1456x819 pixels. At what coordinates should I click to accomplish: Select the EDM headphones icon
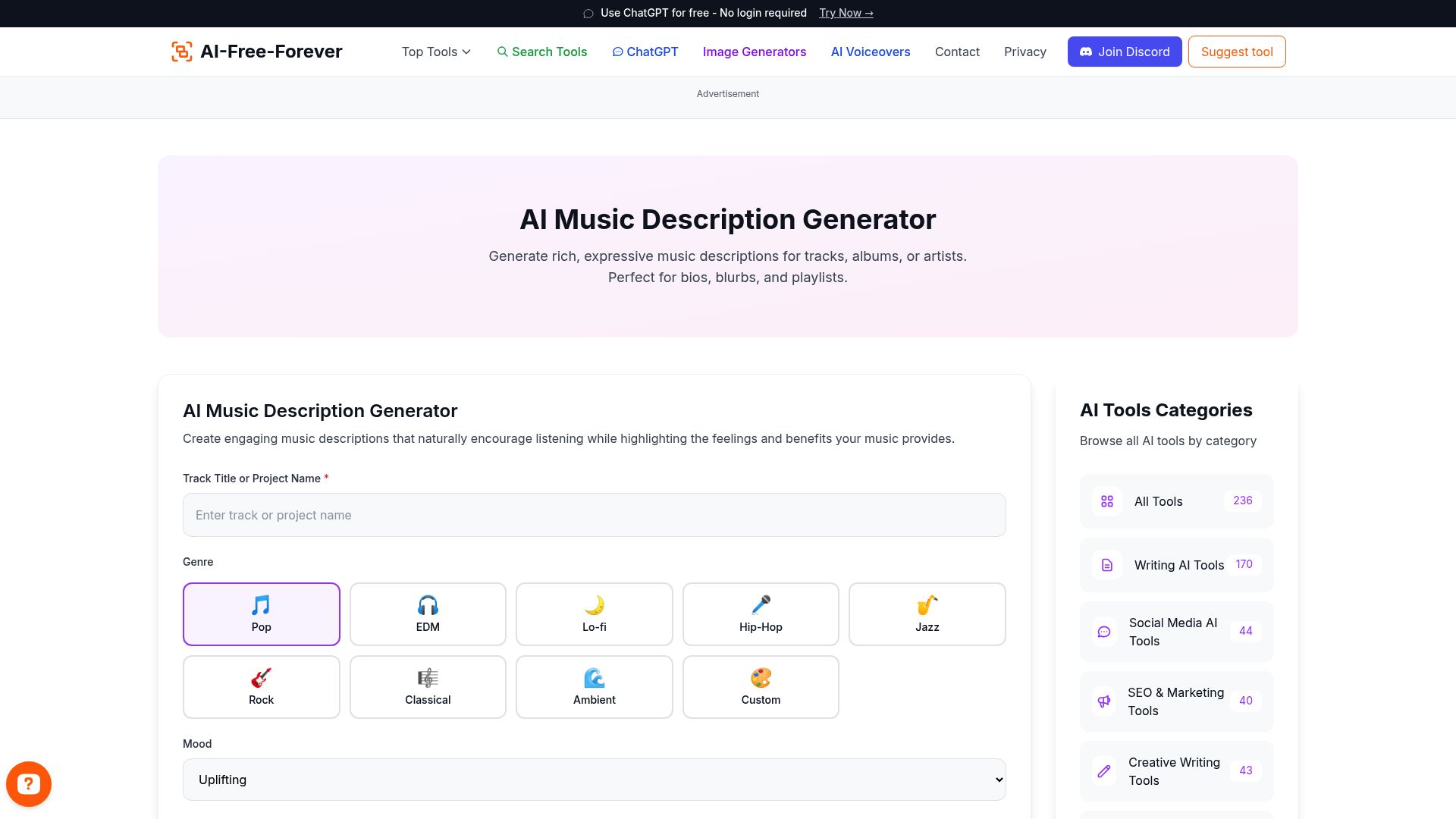[427, 605]
